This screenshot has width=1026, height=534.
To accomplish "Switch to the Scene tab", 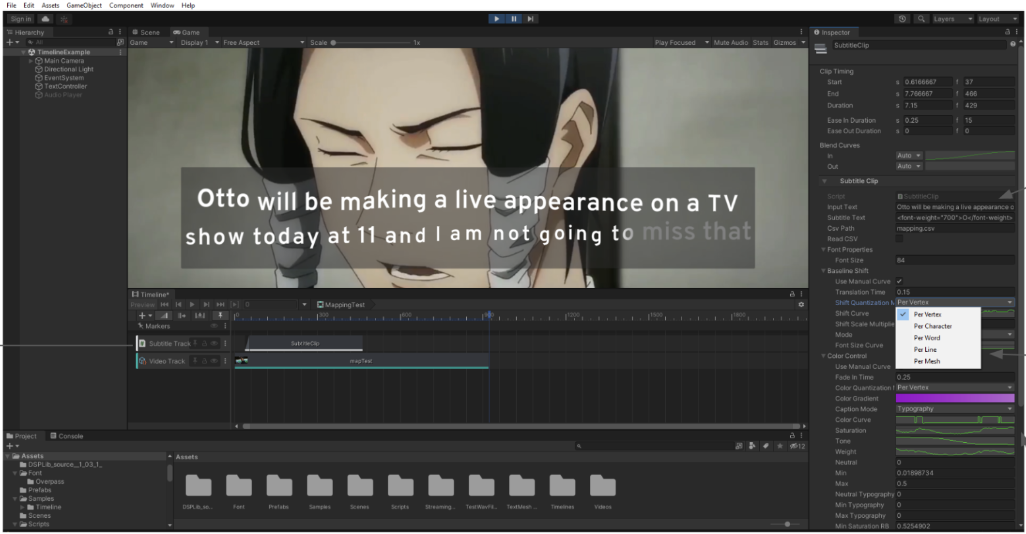I will click(x=146, y=32).
